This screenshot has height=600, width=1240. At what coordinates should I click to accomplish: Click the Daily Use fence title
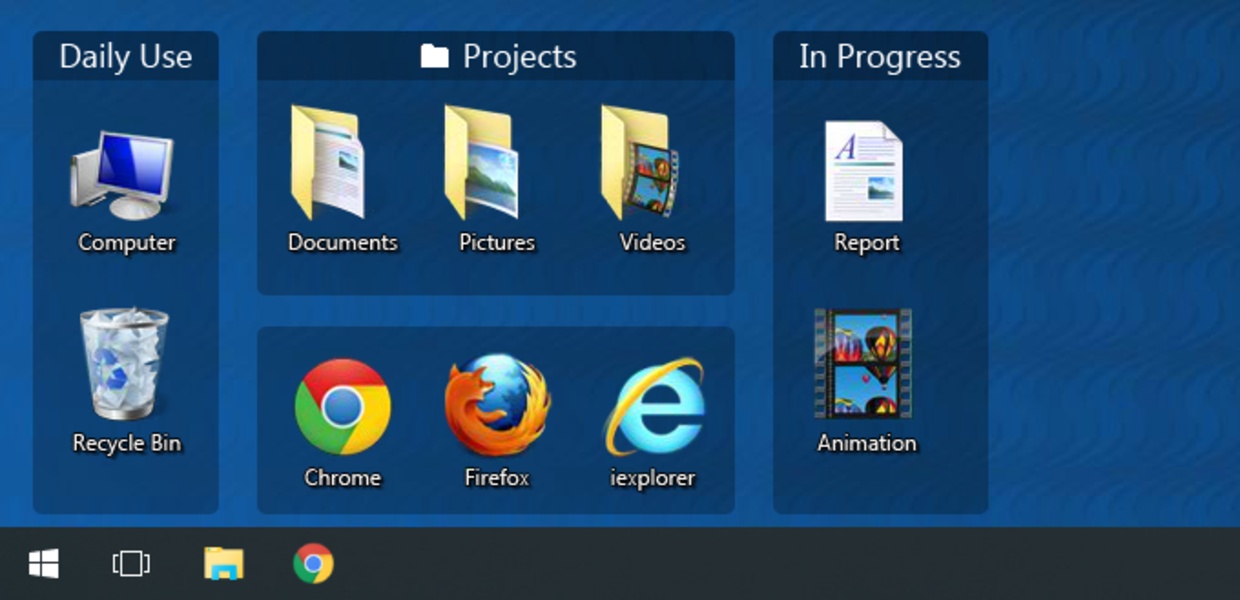126,56
